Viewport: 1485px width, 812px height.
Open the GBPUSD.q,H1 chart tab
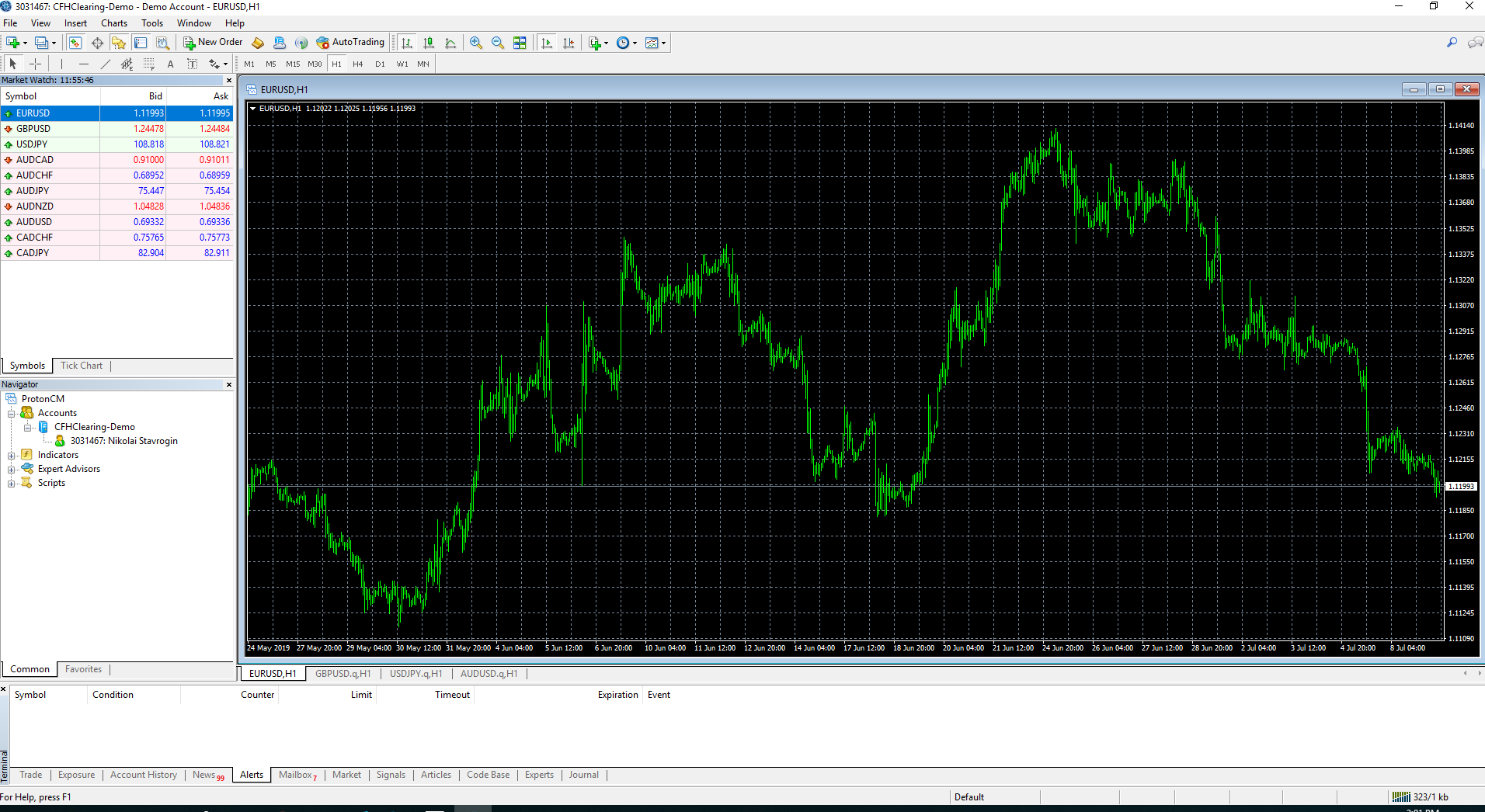(x=343, y=674)
